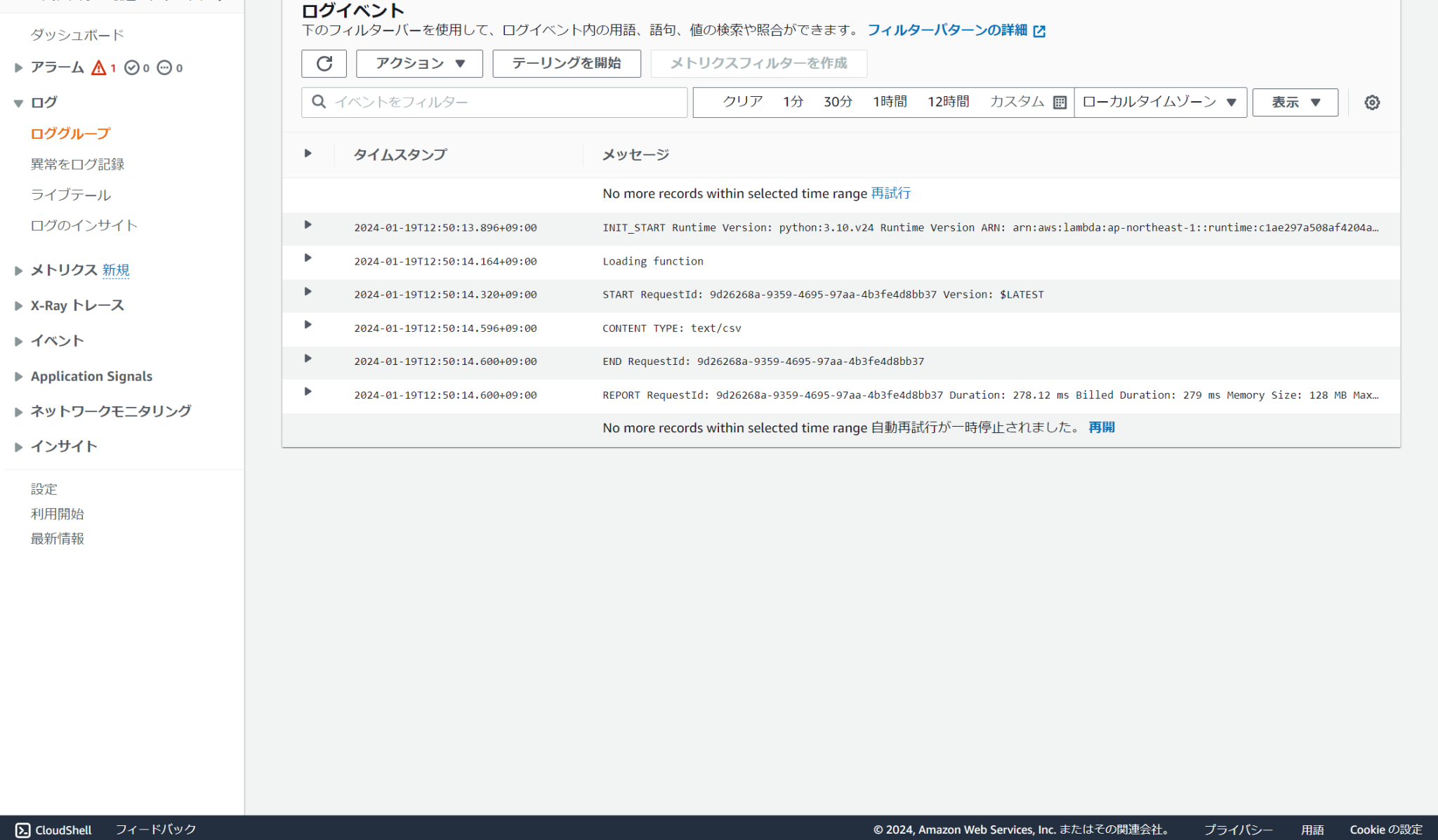Select the 30分 time range
The height and width of the screenshot is (840, 1438).
[837, 101]
